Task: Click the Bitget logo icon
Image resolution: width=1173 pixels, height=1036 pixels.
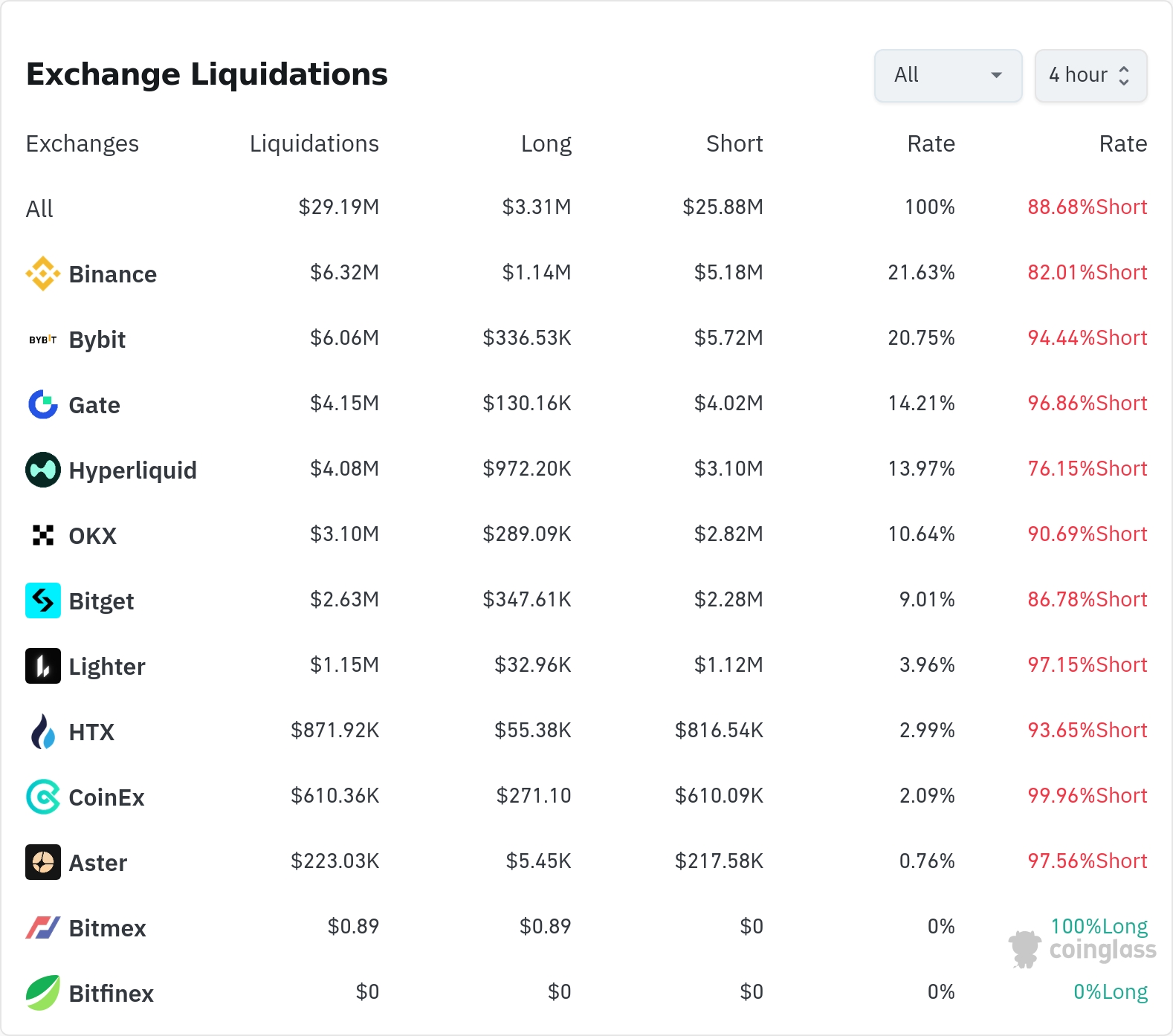Action: pyautogui.click(x=43, y=600)
